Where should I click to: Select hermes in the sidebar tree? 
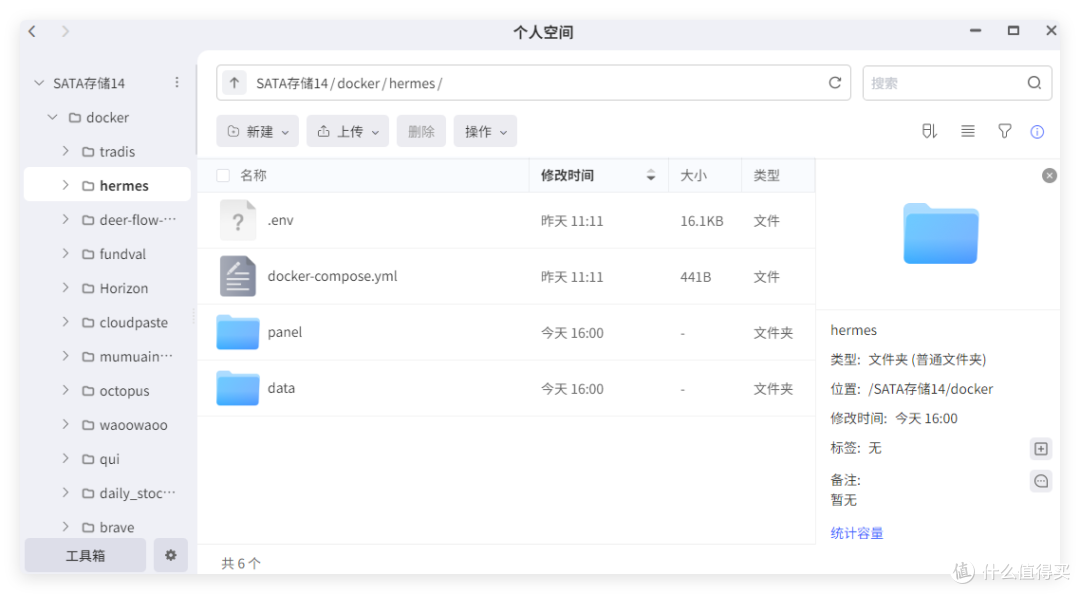pos(124,185)
